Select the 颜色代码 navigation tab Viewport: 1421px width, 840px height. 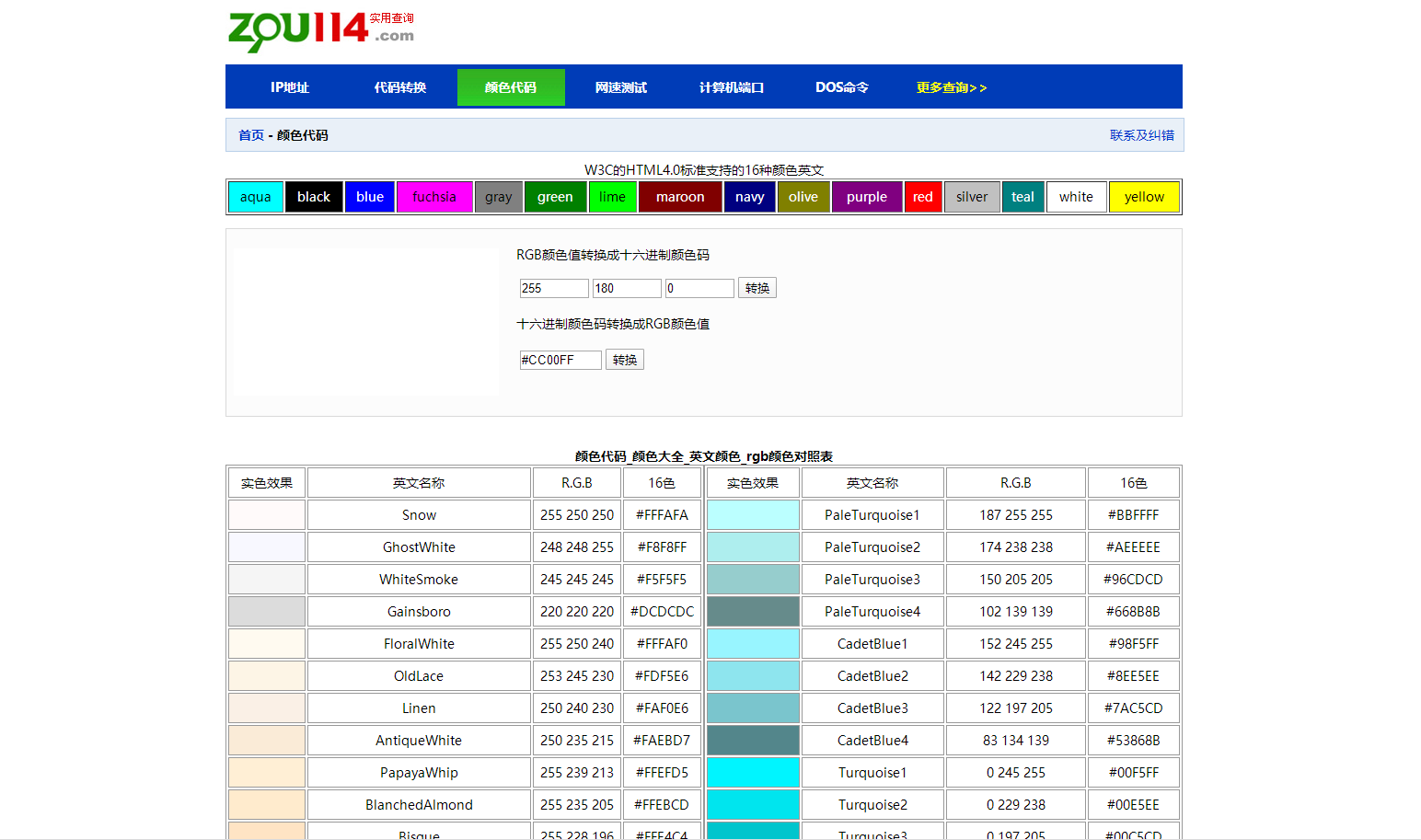(x=511, y=87)
